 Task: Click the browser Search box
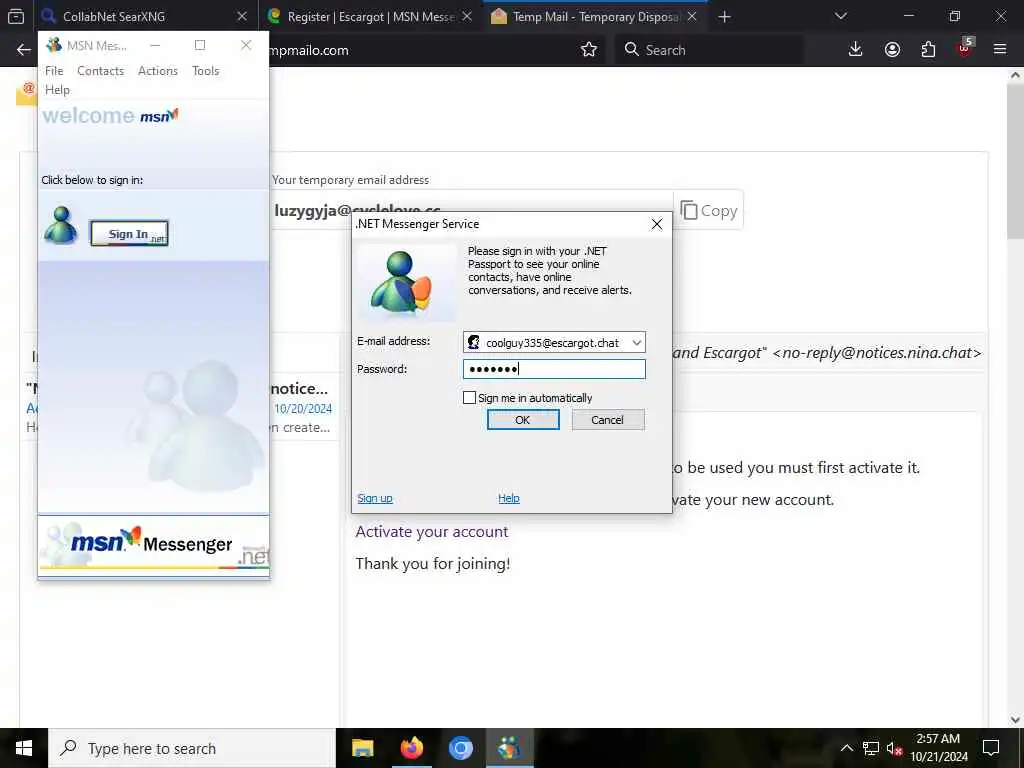tap(709, 50)
